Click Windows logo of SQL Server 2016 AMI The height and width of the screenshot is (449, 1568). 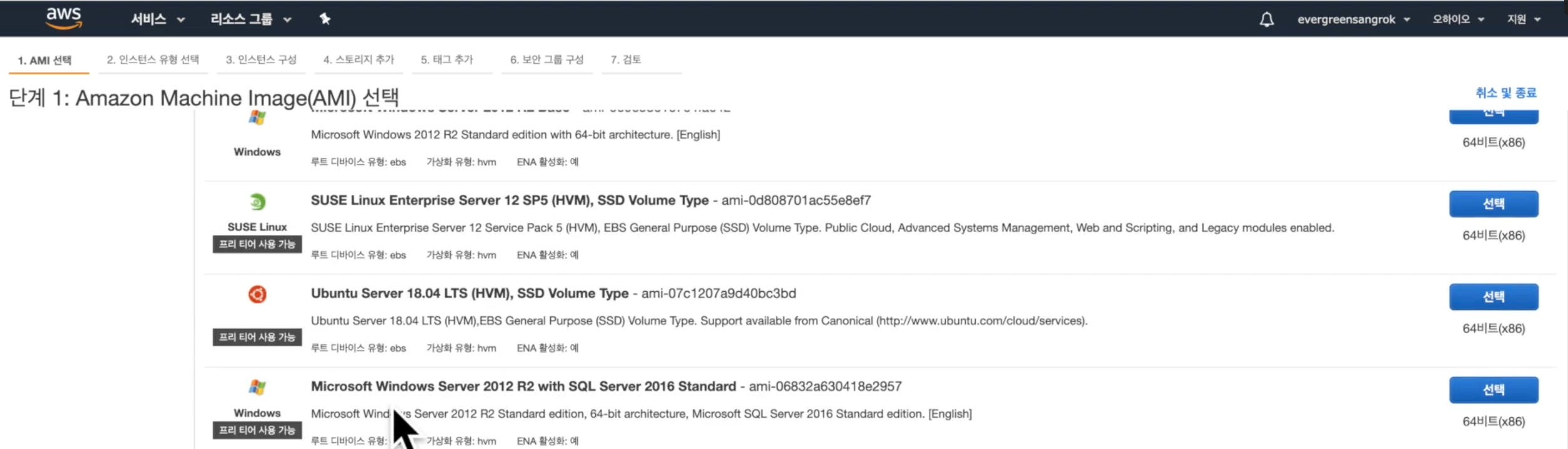tap(257, 387)
